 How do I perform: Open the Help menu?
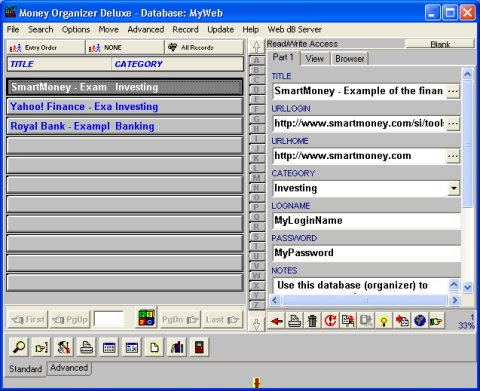pyautogui.click(x=250, y=29)
